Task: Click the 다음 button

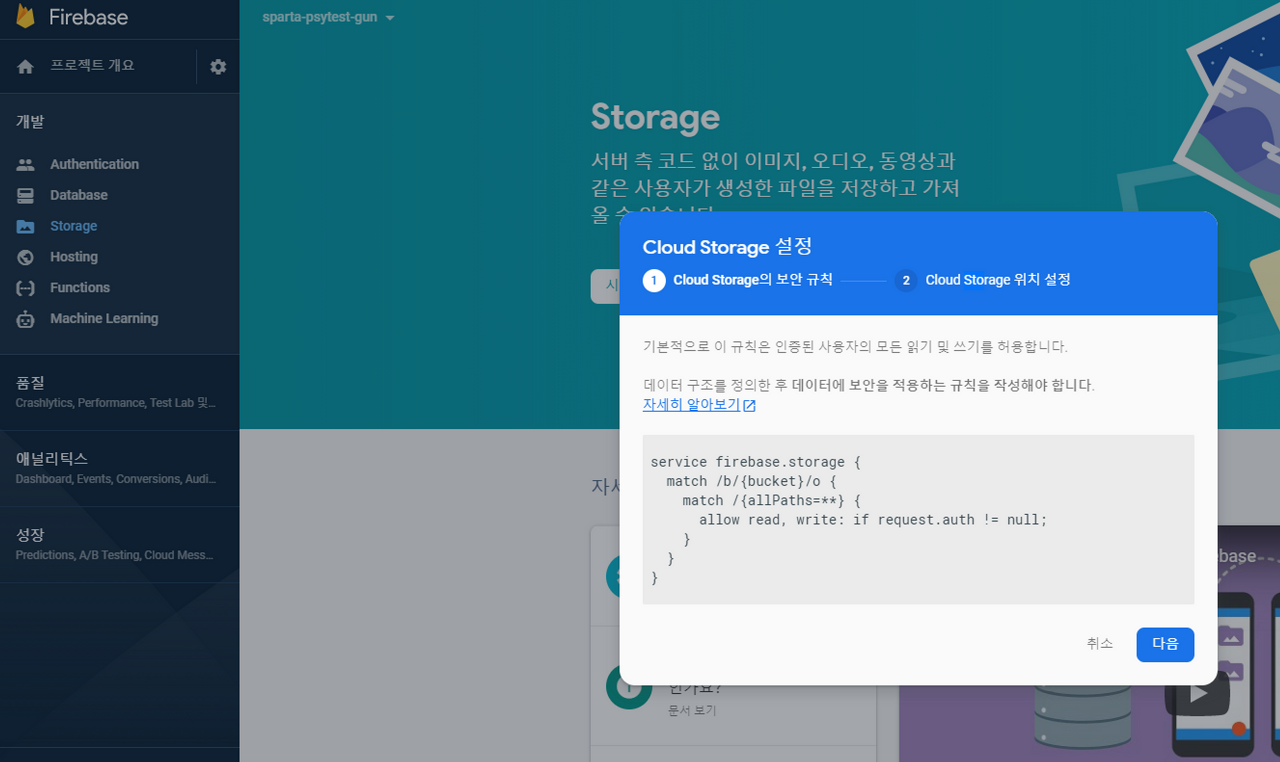Action: [x=1165, y=644]
